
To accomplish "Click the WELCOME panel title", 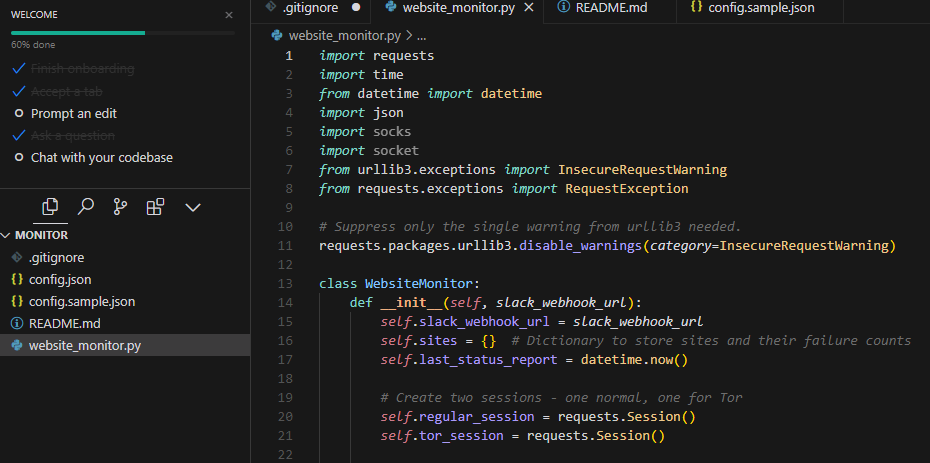I will (34, 15).
